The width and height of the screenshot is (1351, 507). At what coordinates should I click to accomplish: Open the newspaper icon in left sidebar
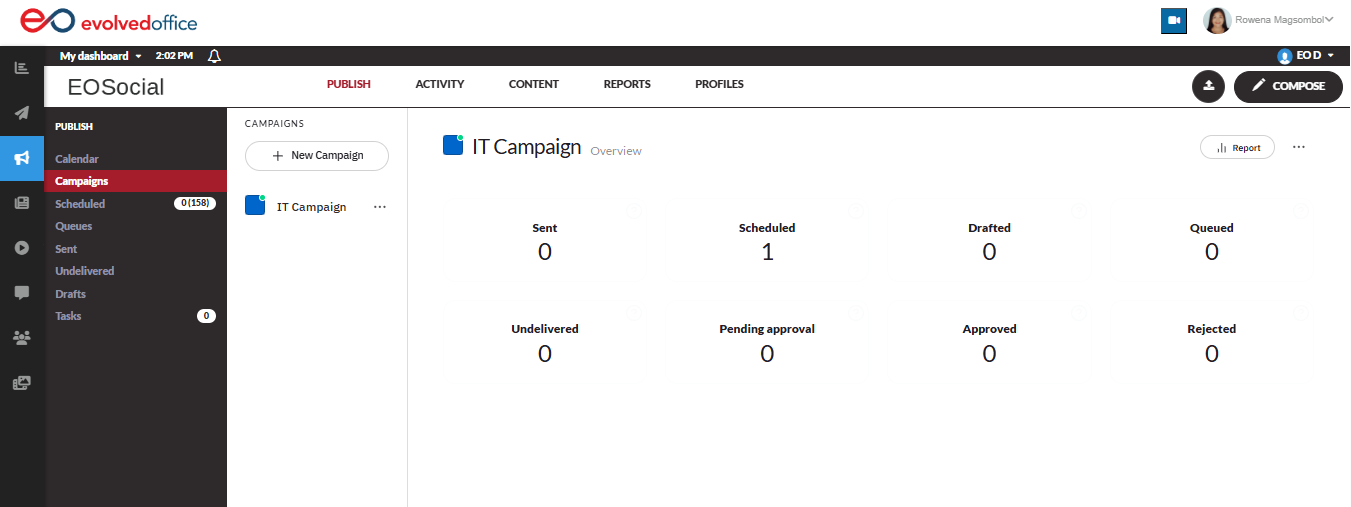(21, 203)
